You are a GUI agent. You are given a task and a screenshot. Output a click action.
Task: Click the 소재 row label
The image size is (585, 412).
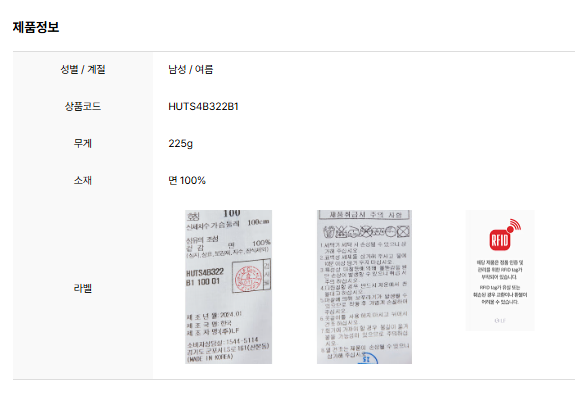point(83,180)
